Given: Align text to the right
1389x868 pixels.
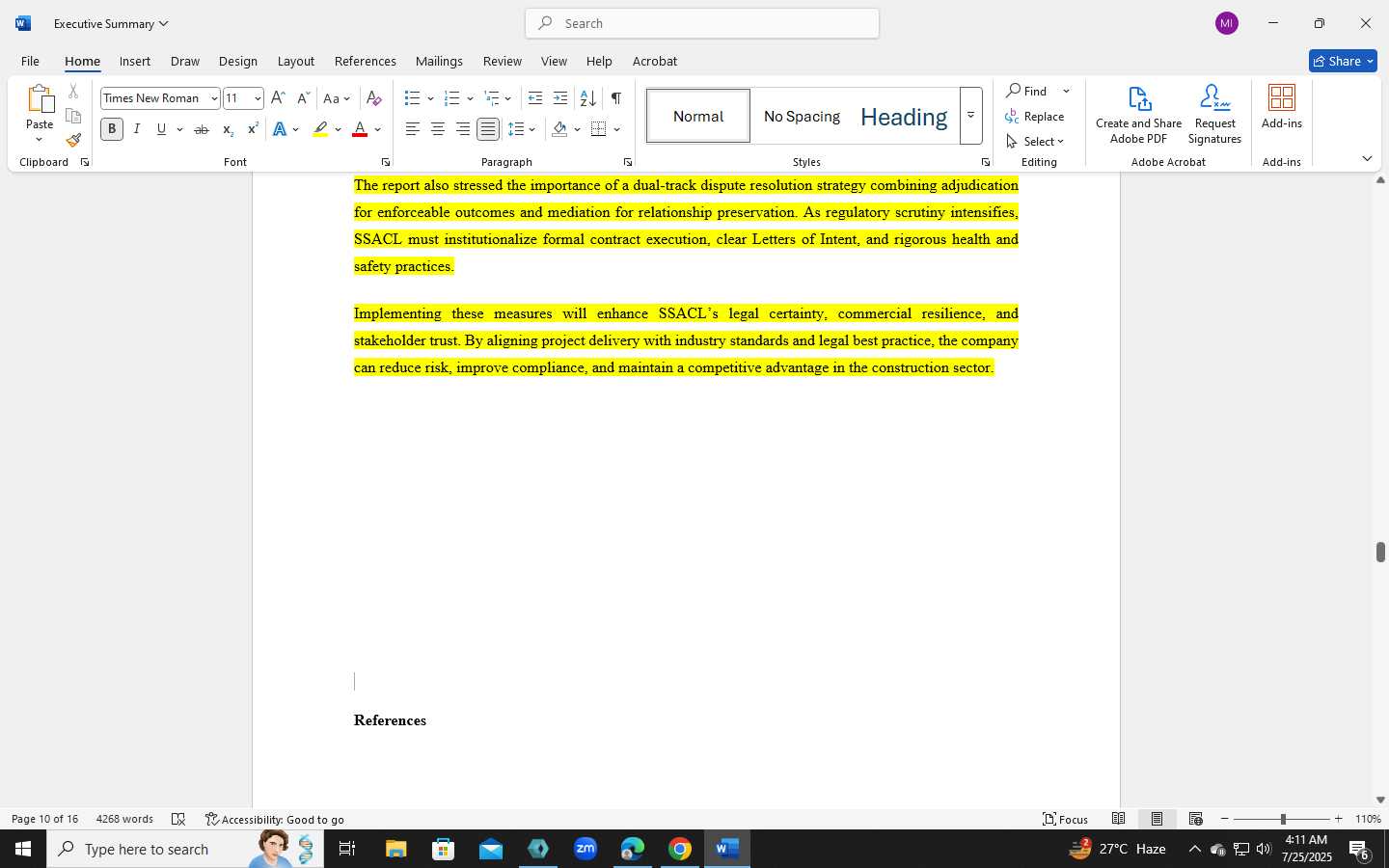Looking at the screenshot, I should click(x=463, y=129).
